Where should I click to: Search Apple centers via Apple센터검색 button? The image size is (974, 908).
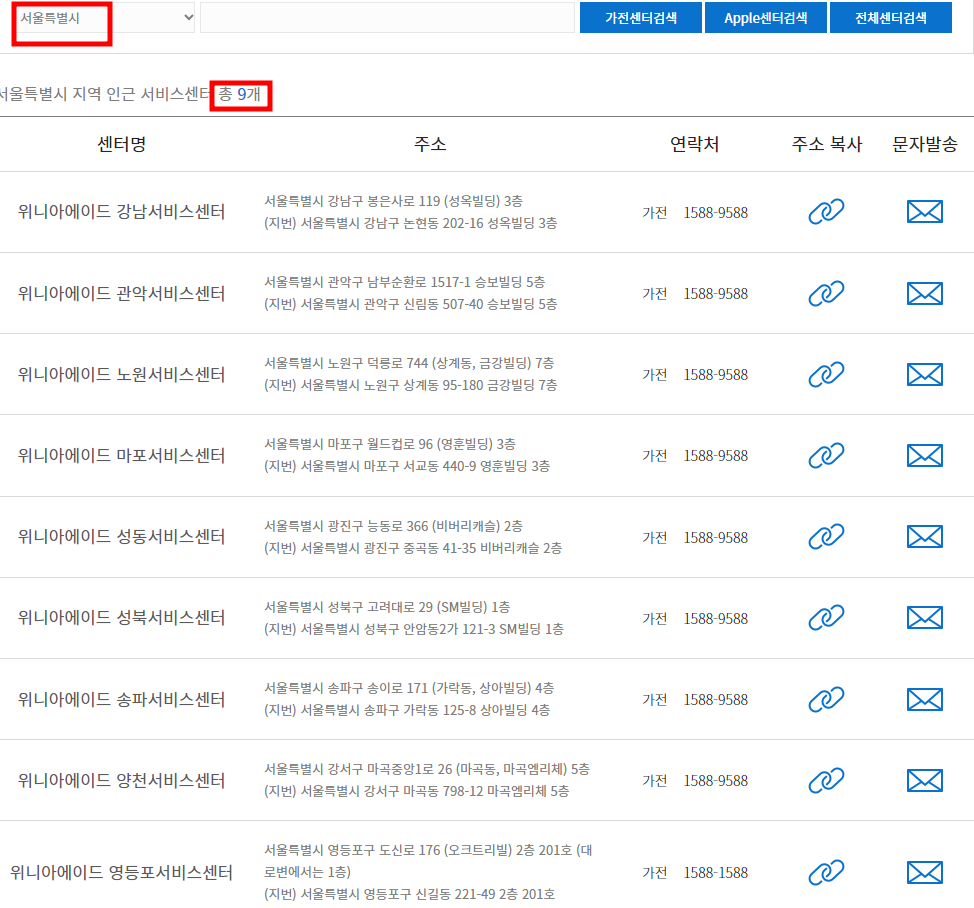pyautogui.click(x=765, y=17)
